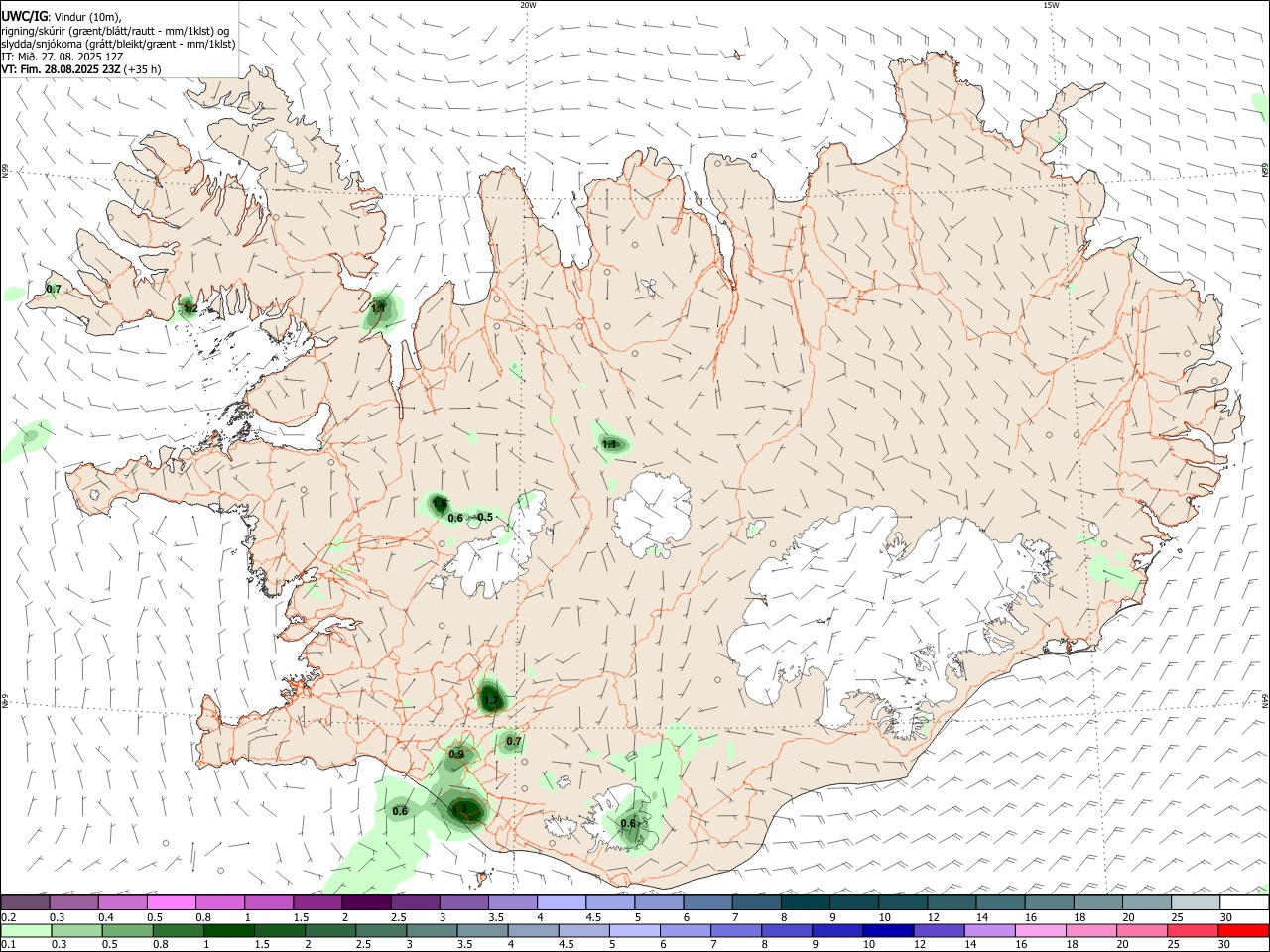
Task: Click the pink top-row swatch between 0.5 and 0.8
Action: 171,903
